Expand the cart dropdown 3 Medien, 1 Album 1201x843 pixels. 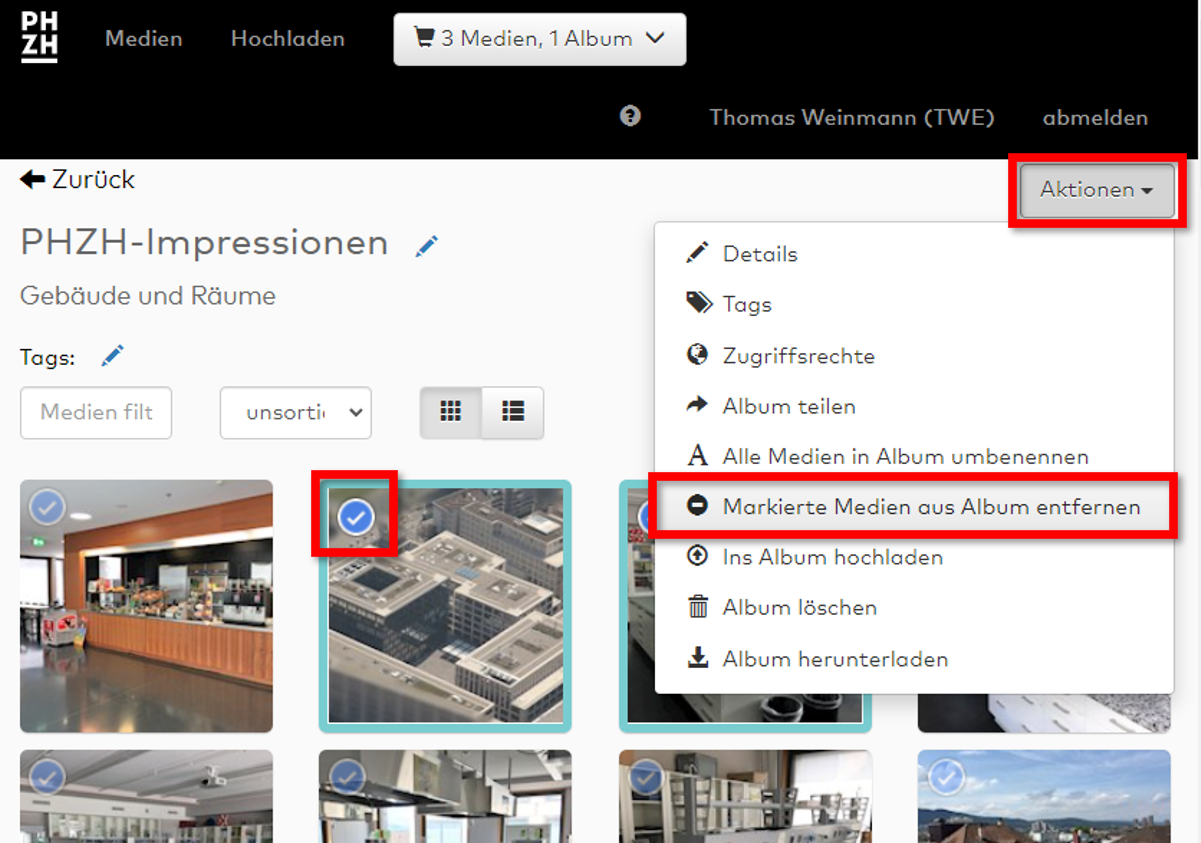tap(539, 39)
